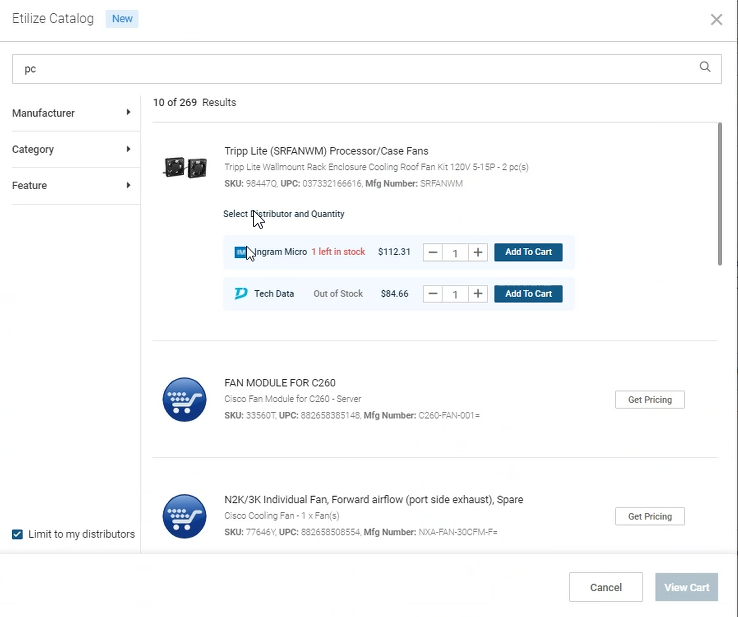Image resolution: width=738 pixels, height=617 pixels.
Task: Click the N2K/3K Individual Fan cart icon
Action: point(184,516)
